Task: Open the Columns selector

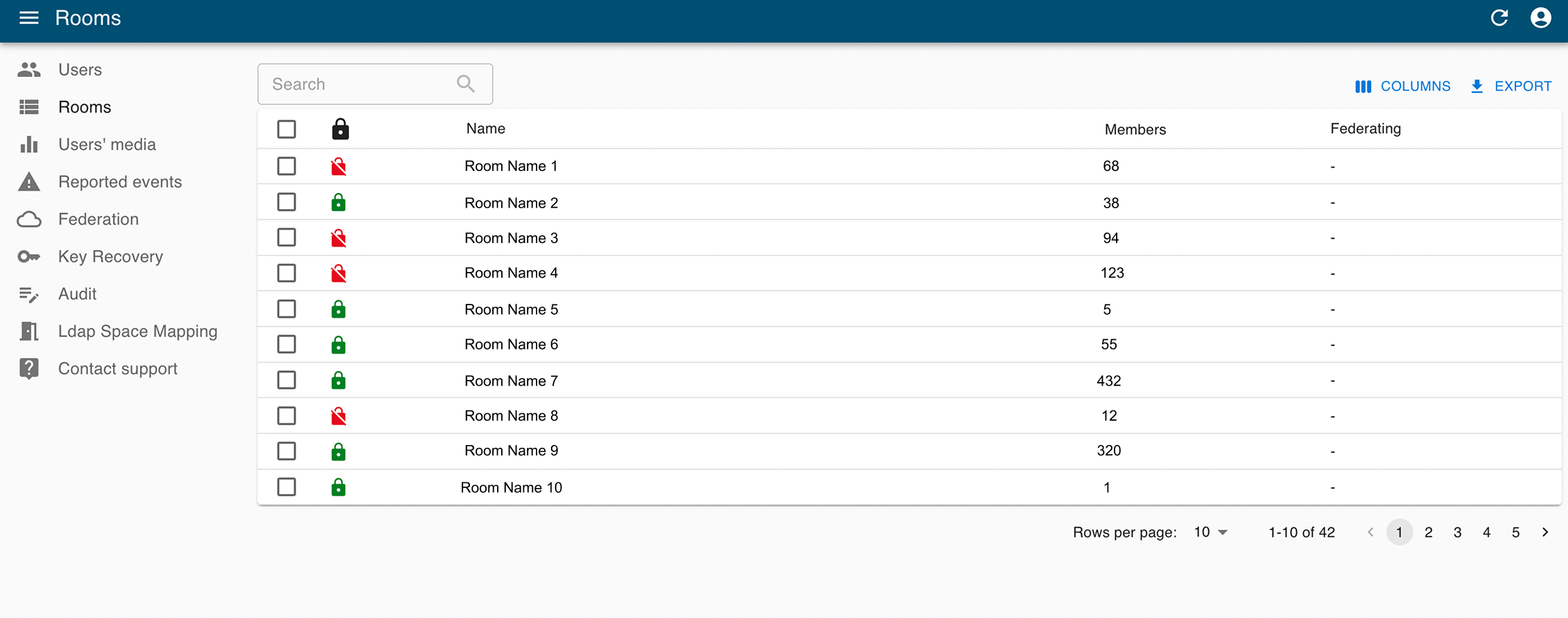Action: [x=1403, y=87]
